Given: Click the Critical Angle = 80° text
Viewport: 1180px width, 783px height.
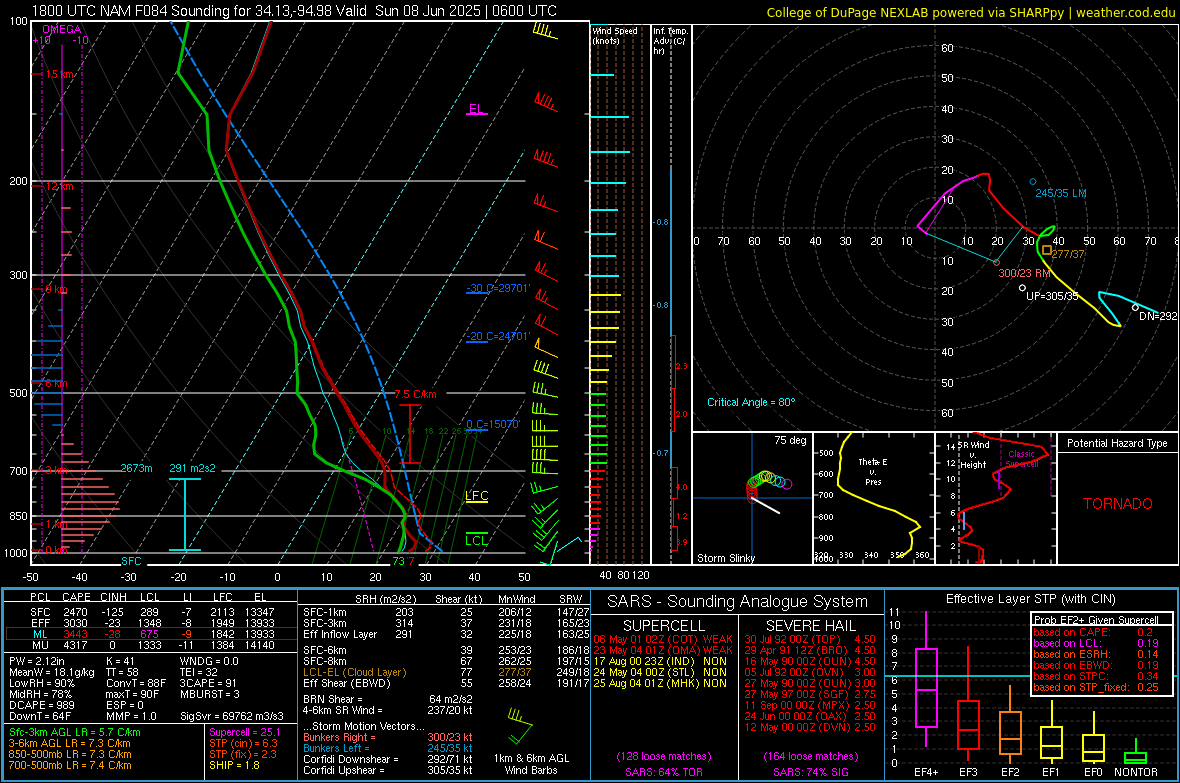Looking at the screenshot, I should tap(750, 403).
